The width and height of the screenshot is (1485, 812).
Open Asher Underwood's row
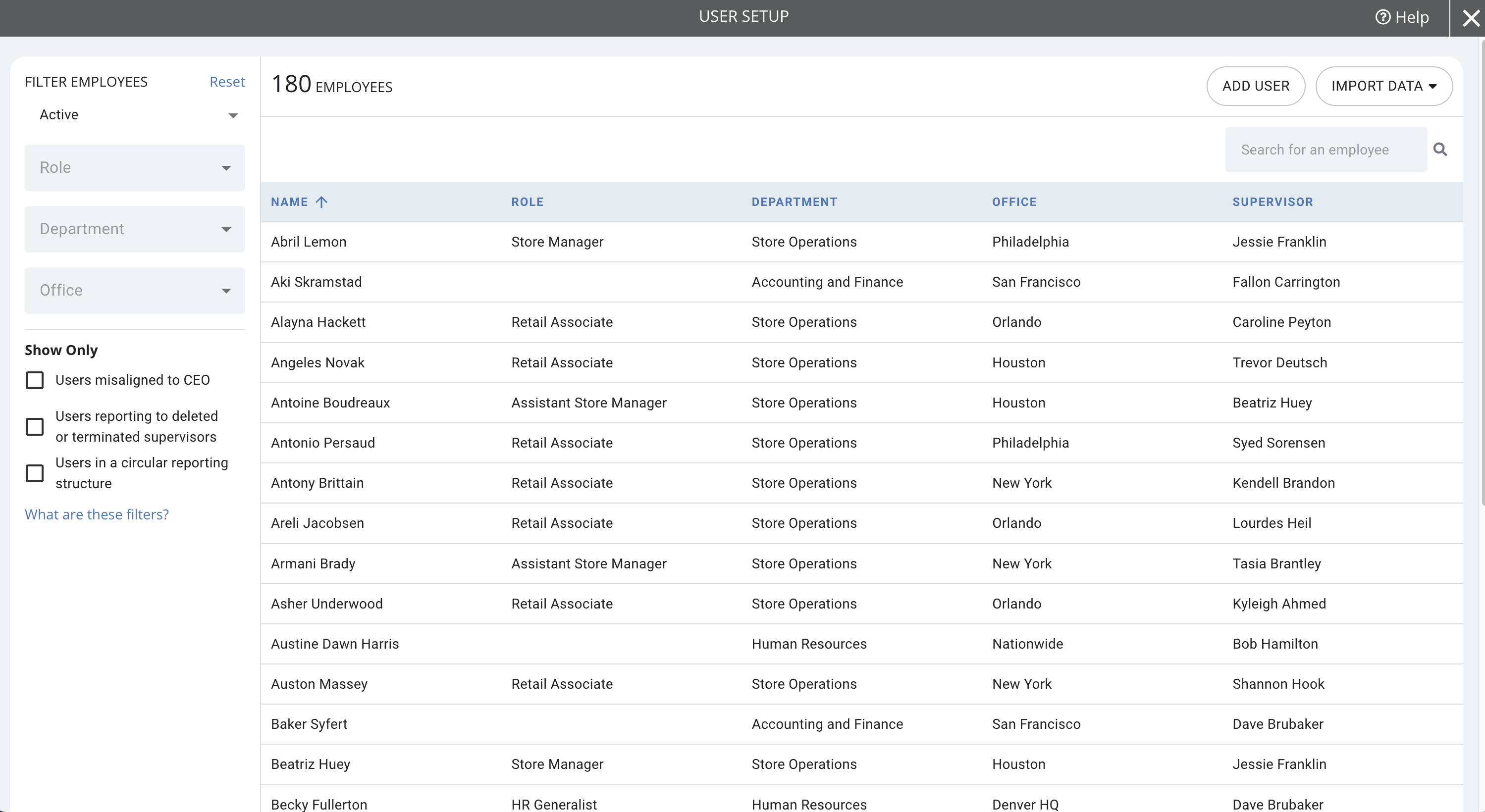[x=861, y=604]
